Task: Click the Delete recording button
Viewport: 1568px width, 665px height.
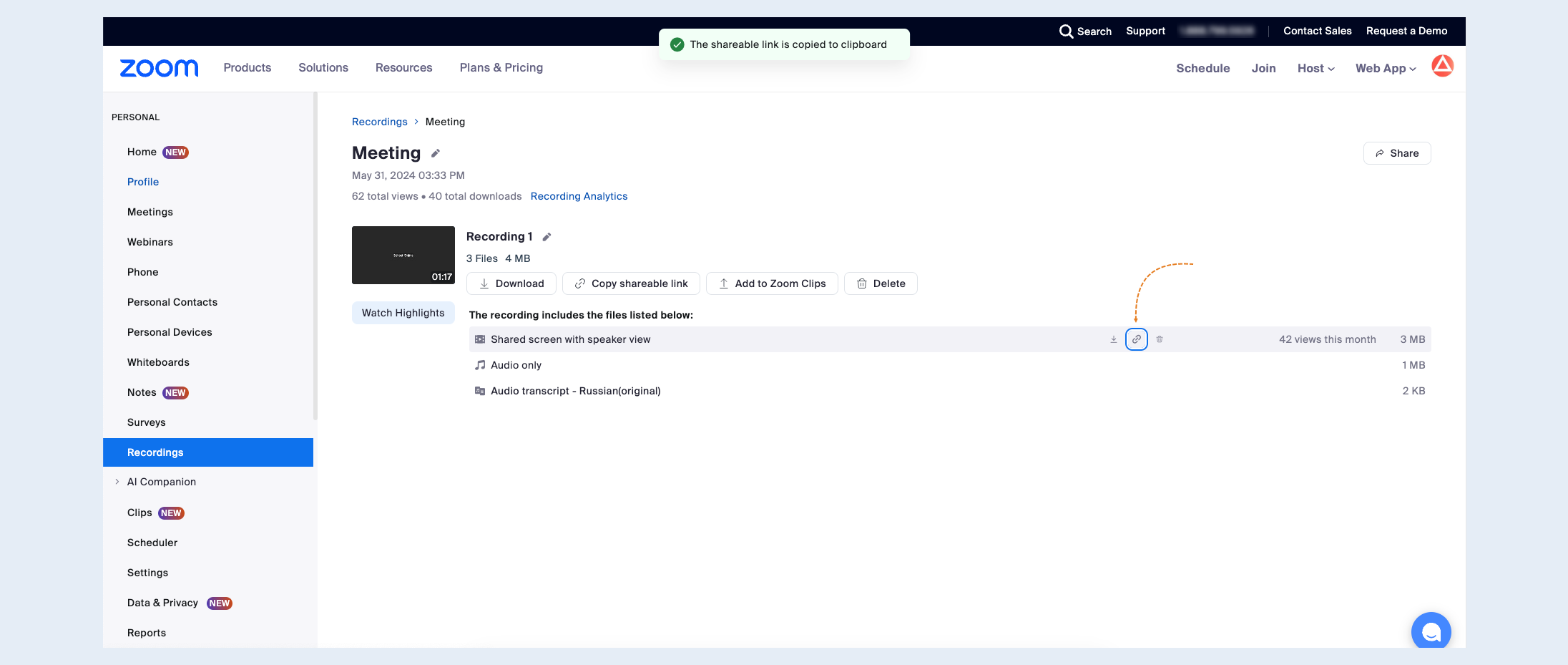Action: [881, 283]
